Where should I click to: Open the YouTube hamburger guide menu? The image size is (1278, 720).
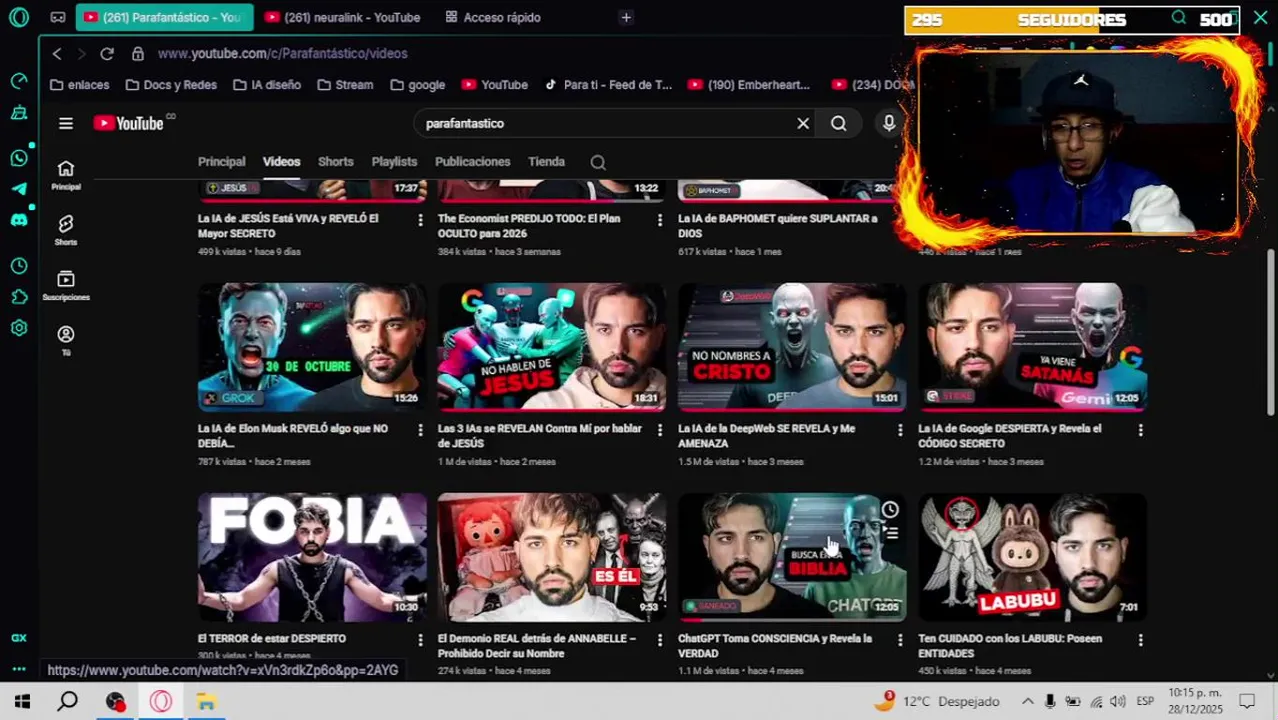(66, 124)
